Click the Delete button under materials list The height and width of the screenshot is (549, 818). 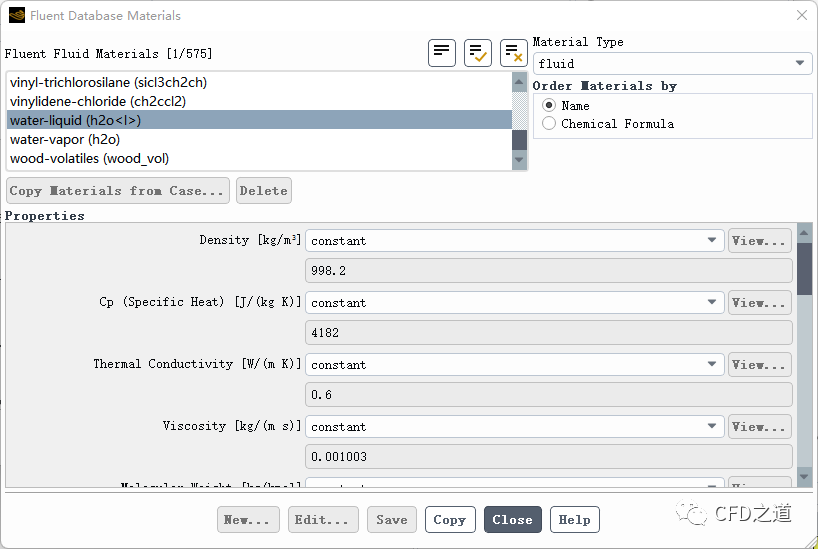pos(264,190)
